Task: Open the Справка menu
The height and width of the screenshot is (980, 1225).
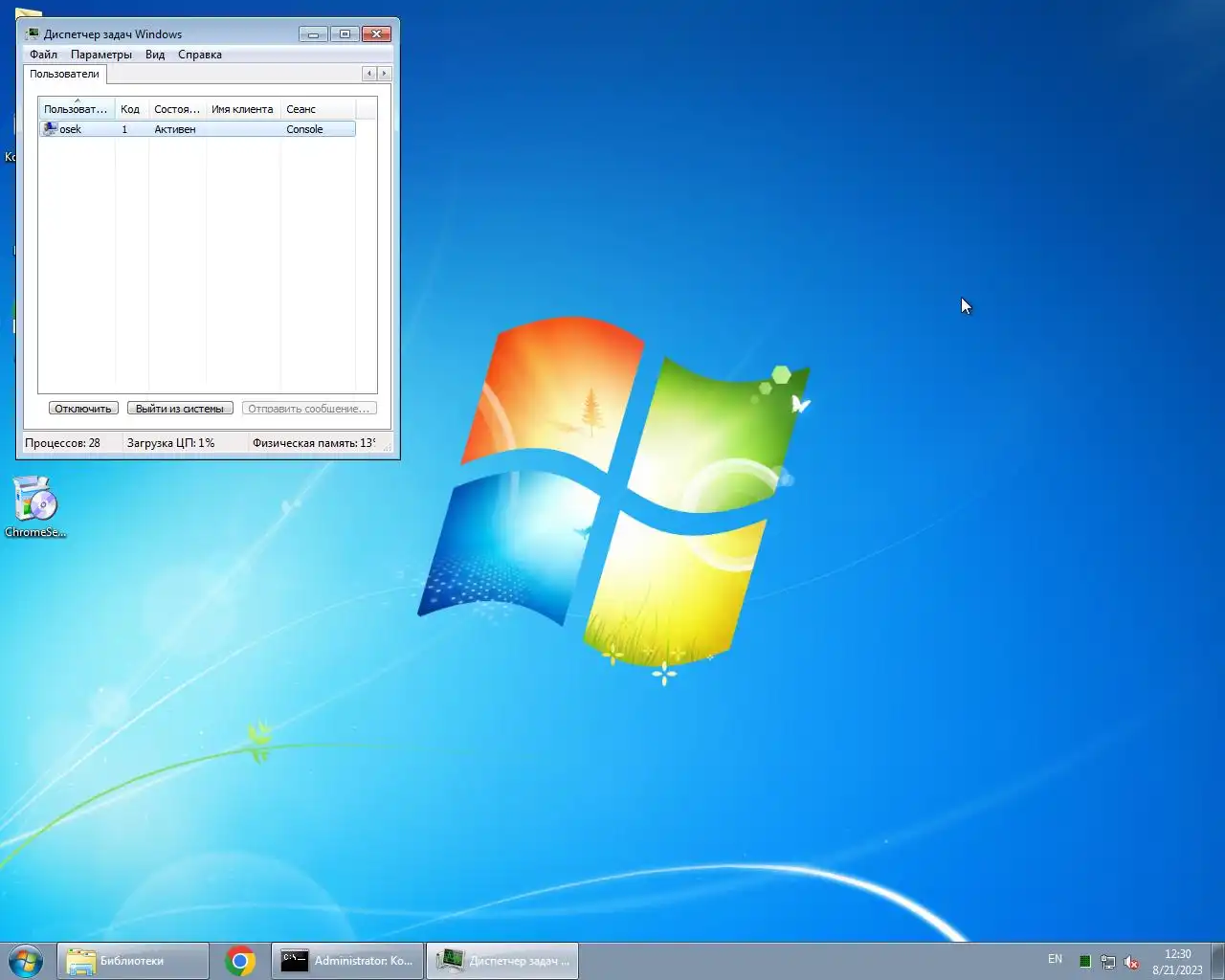Action: [x=200, y=55]
